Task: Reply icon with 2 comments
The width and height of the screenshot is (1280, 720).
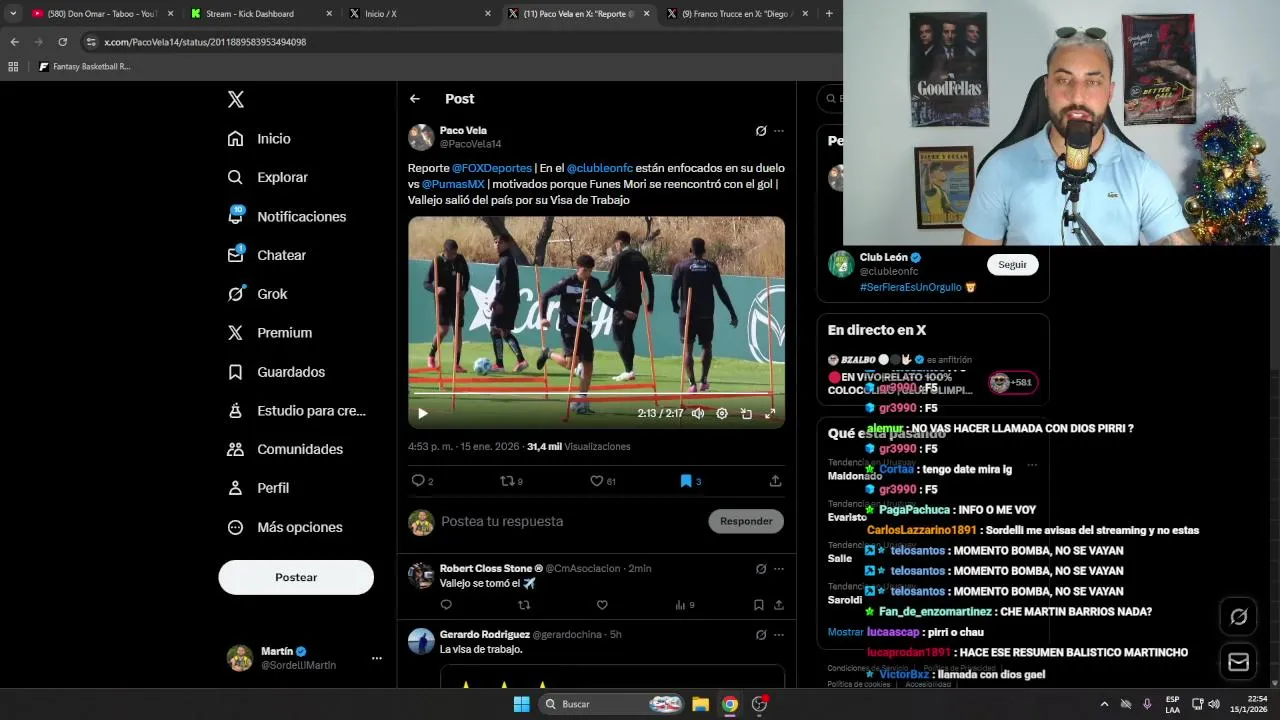Action: point(422,481)
